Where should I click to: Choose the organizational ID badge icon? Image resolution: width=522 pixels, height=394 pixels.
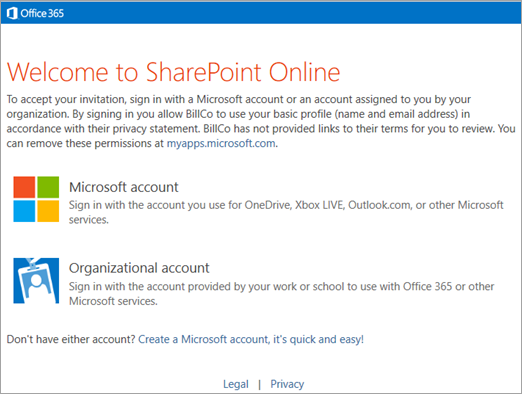pos(36,281)
